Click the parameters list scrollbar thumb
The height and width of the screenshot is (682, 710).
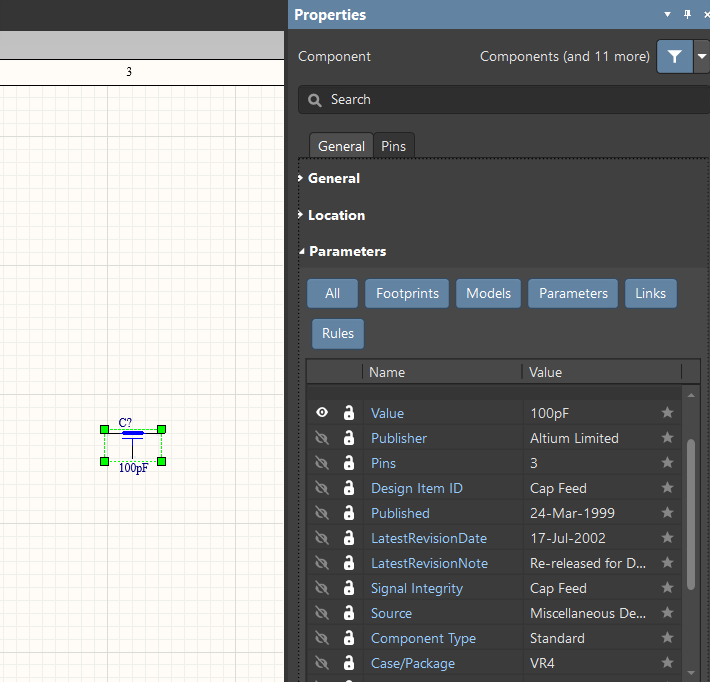pyautogui.click(x=691, y=514)
